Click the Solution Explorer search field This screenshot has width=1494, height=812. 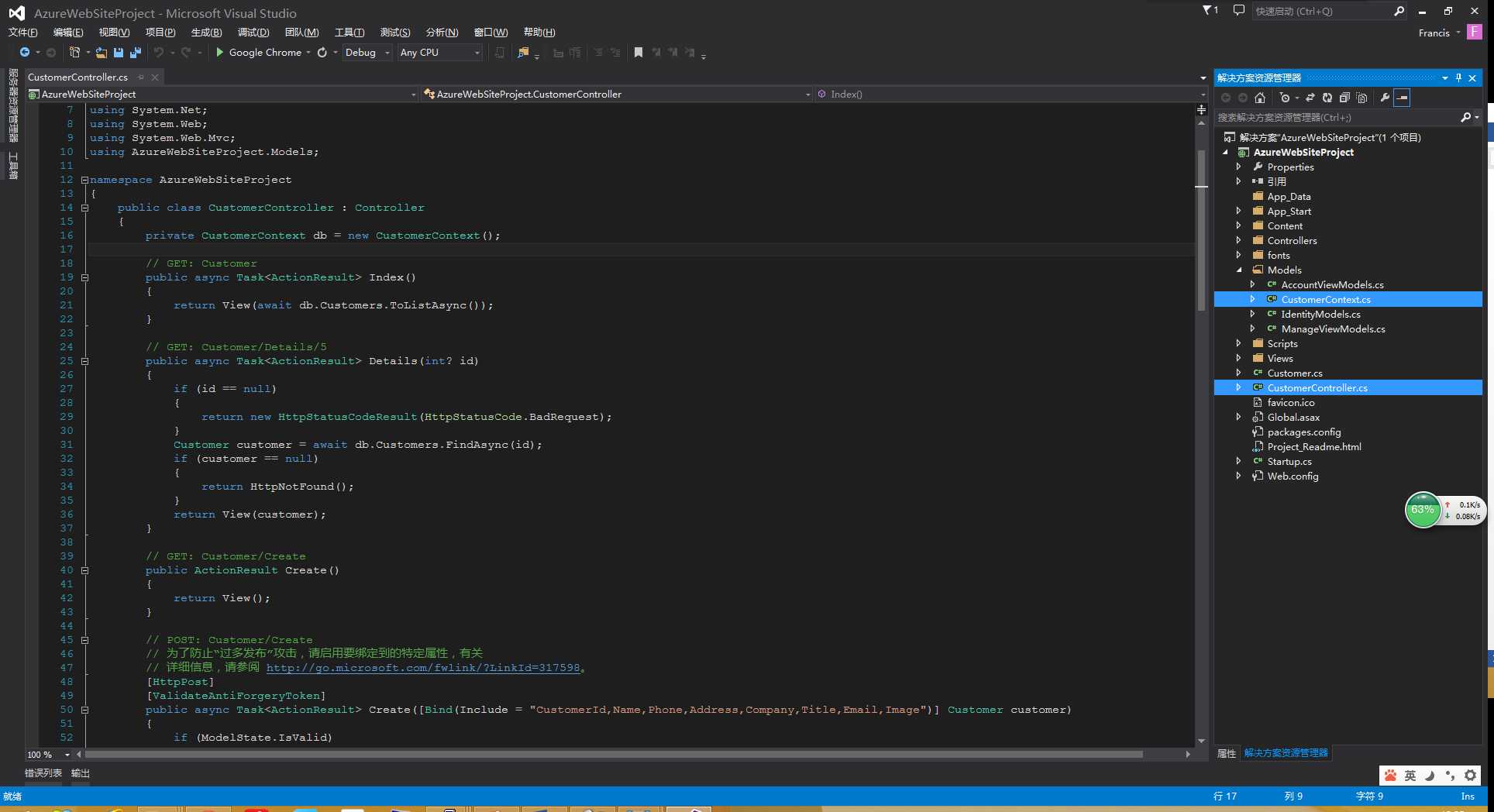pyautogui.click(x=1337, y=117)
